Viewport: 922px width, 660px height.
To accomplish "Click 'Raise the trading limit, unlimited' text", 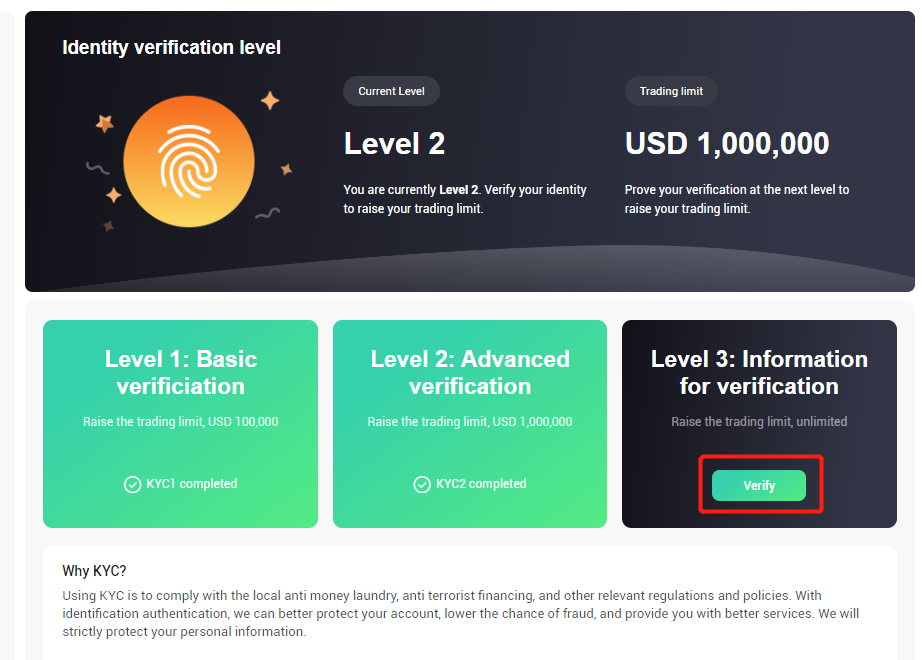I will pyautogui.click(x=759, y=421).
